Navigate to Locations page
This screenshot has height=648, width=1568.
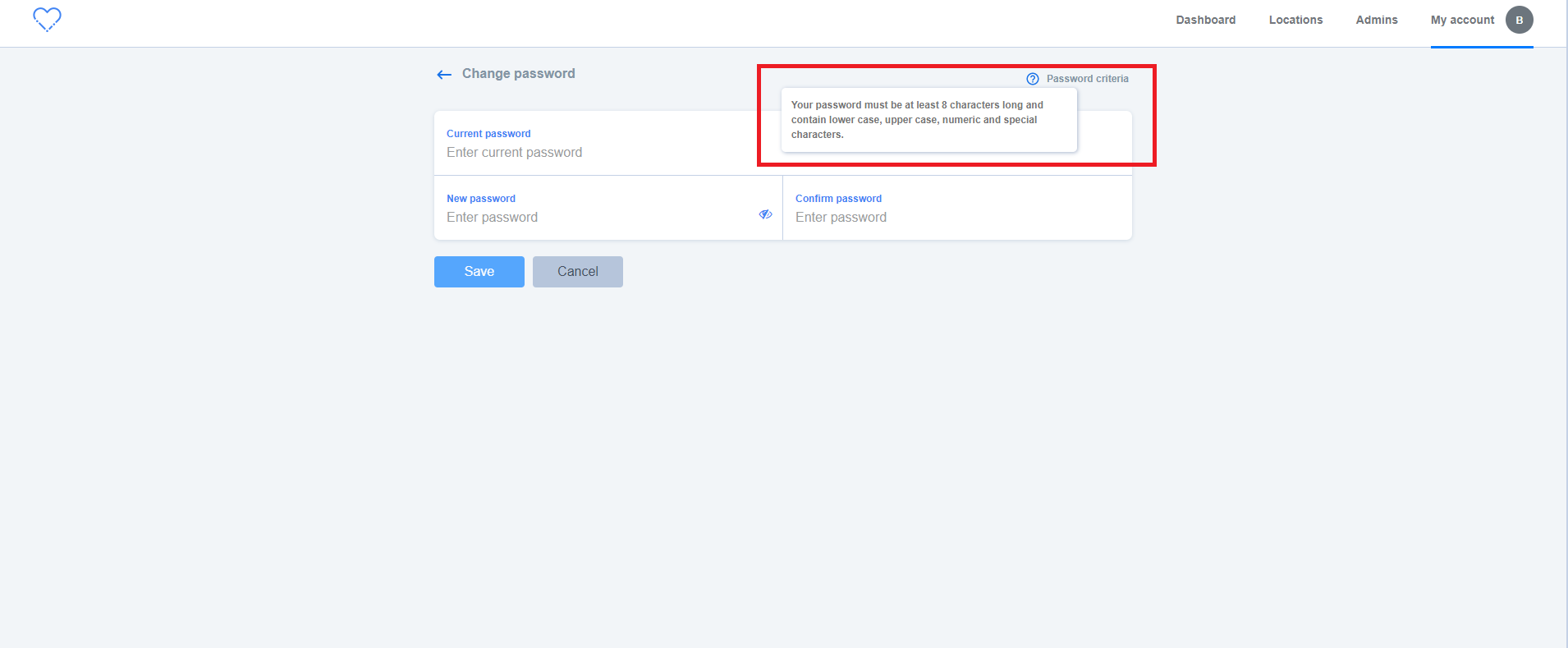coord(1295,20)
